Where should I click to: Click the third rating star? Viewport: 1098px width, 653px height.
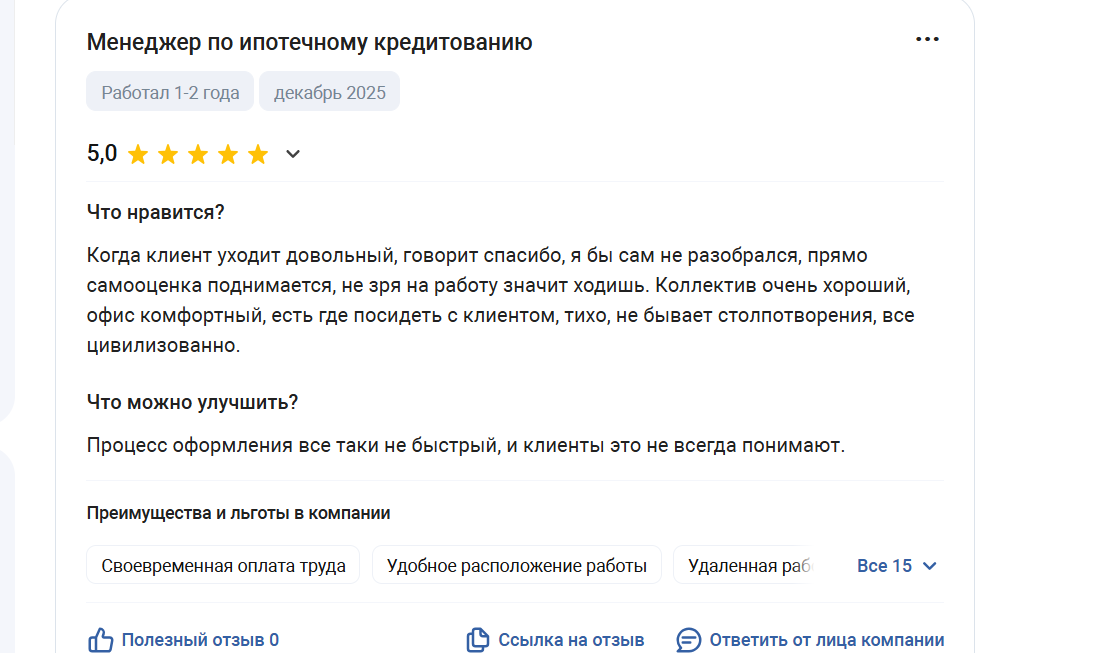[198, 154]
